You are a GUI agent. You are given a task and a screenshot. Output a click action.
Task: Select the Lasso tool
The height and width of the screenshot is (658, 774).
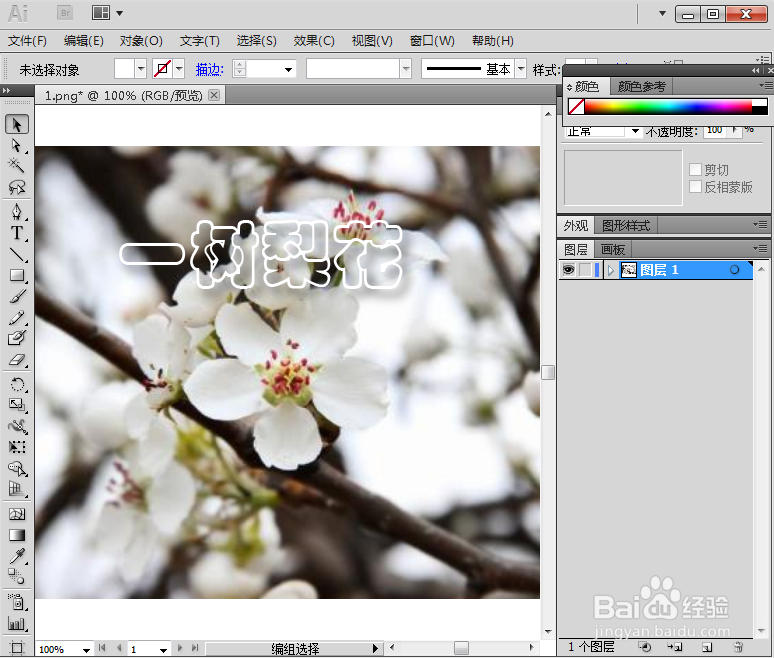(17, 187)
